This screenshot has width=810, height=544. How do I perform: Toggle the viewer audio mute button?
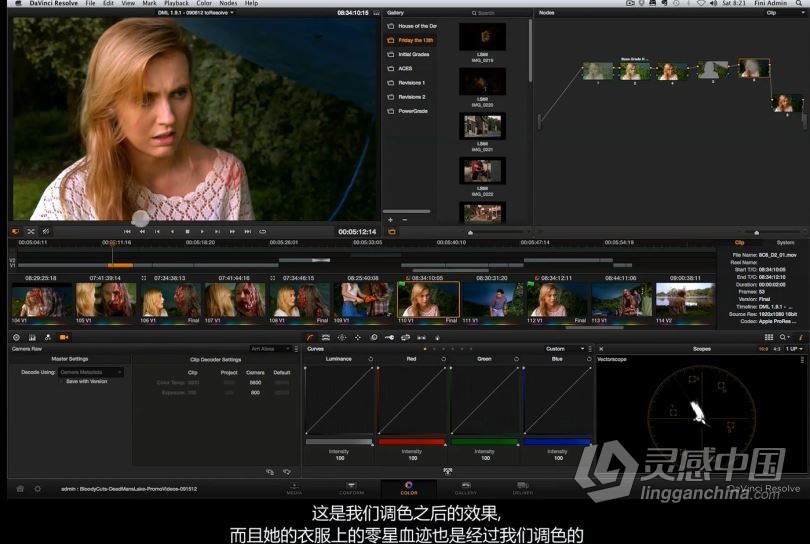click(x=46, y=231)
